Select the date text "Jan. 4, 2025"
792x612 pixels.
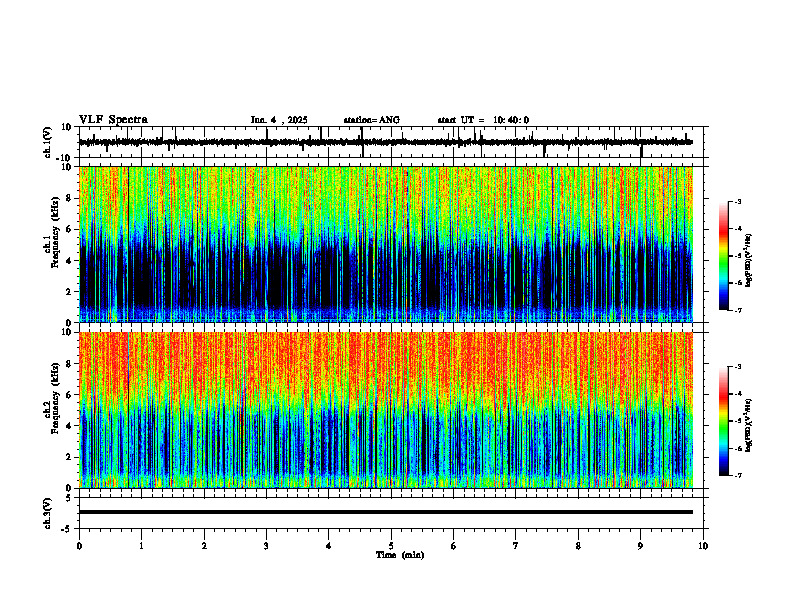click(279, 120)
